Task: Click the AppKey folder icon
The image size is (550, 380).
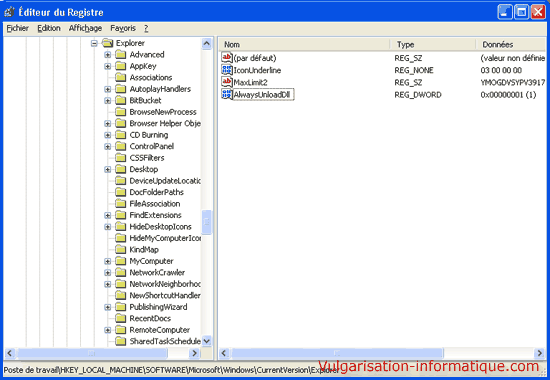Action: 121,66
